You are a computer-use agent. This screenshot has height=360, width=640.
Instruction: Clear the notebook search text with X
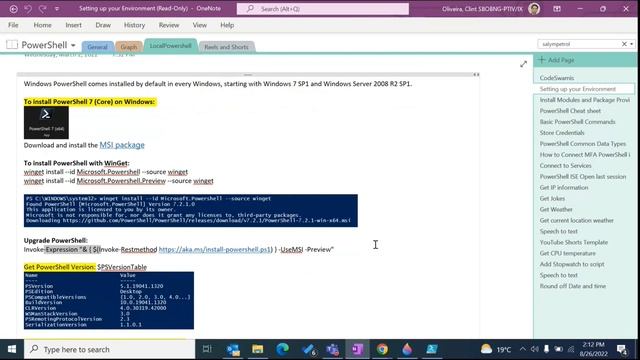pos(624,44)
